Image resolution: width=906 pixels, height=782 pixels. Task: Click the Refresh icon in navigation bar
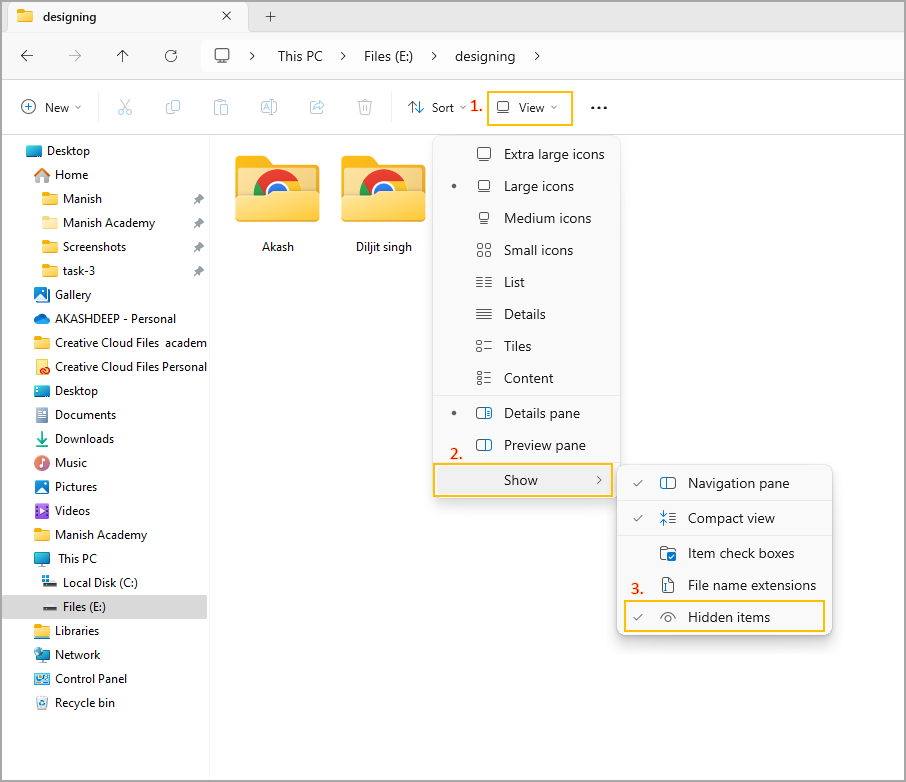coord(171,56)
